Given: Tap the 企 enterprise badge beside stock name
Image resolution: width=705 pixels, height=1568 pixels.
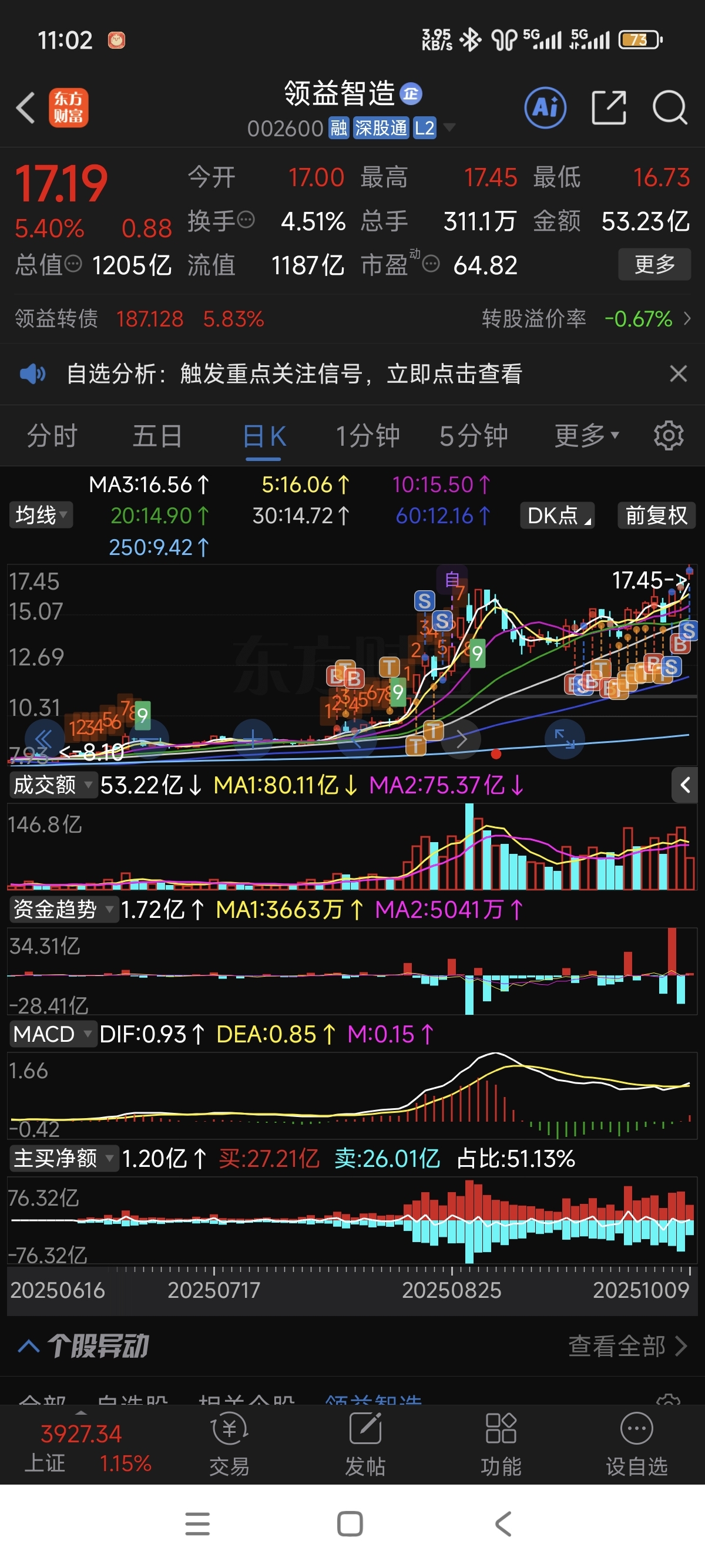Looking at the screenshot, I should pyautogui.click(x=411, y=93).
